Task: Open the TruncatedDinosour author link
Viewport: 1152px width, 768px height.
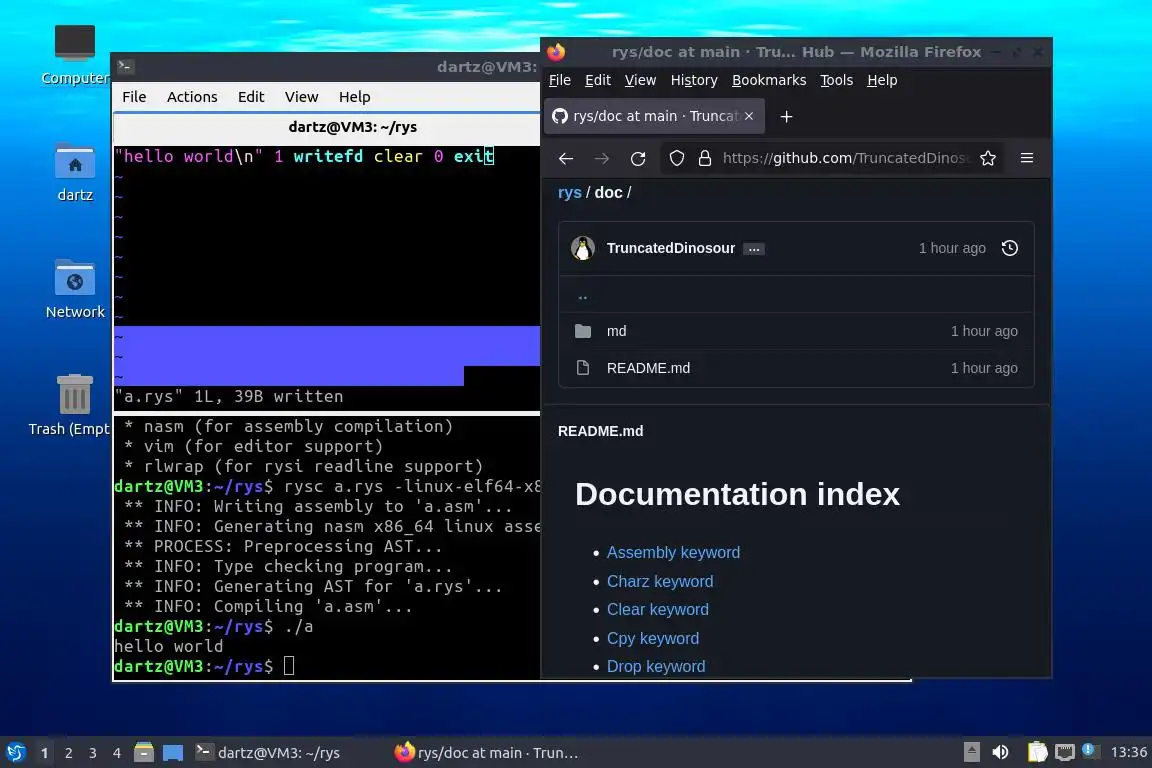Action: (x=671, y=248)
